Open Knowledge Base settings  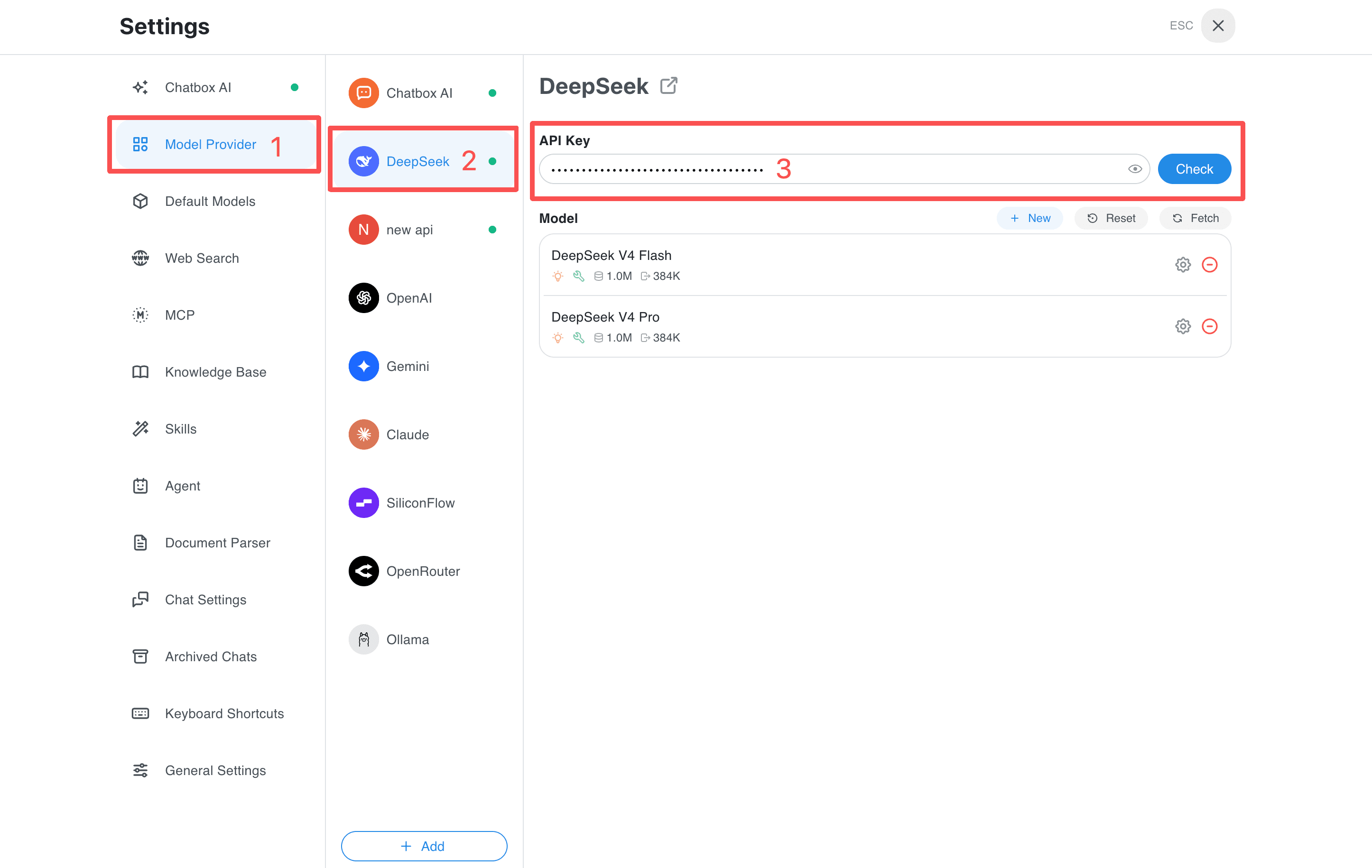[x=215, y=372]
